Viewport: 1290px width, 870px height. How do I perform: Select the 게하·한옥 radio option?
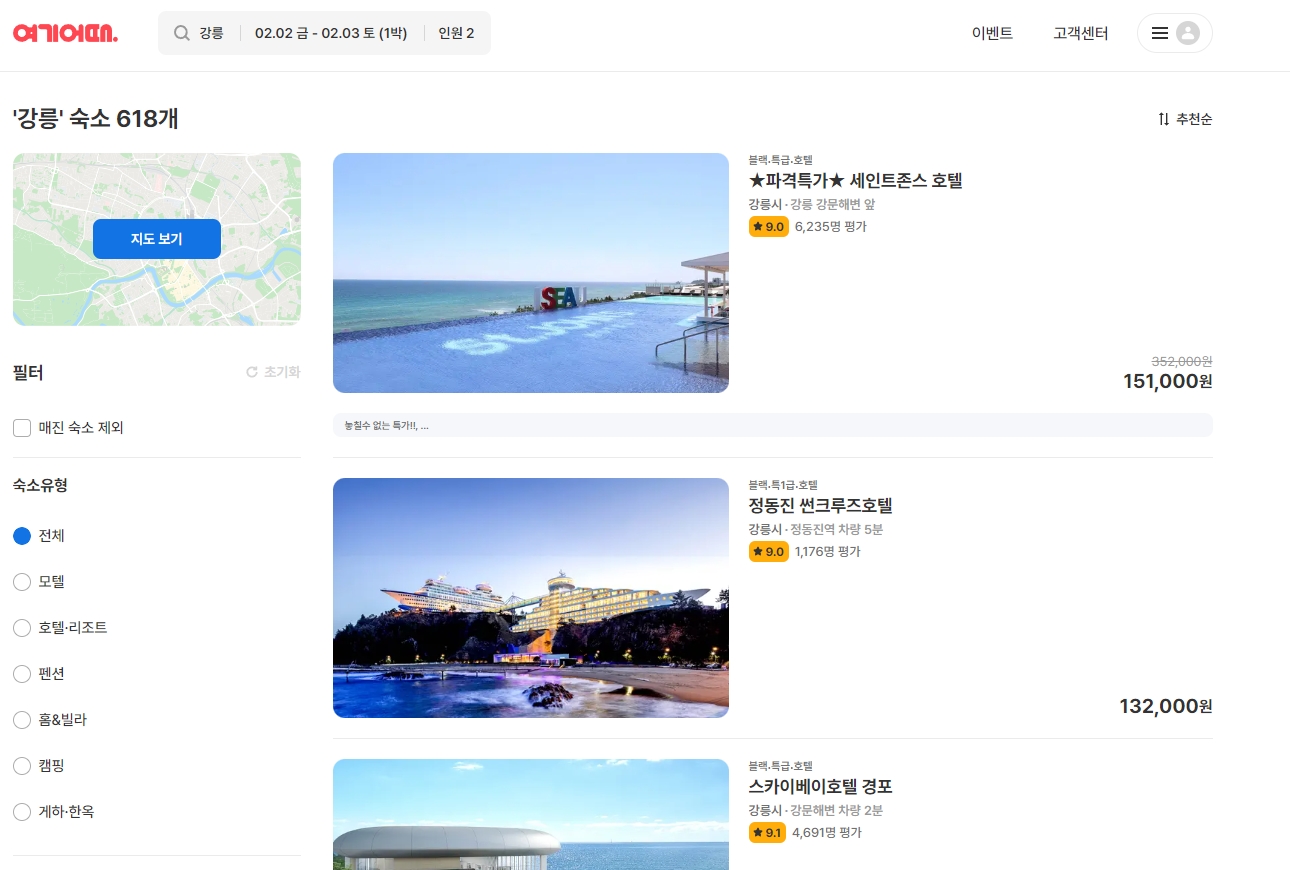pyautogui.click(x=22, y=812)
